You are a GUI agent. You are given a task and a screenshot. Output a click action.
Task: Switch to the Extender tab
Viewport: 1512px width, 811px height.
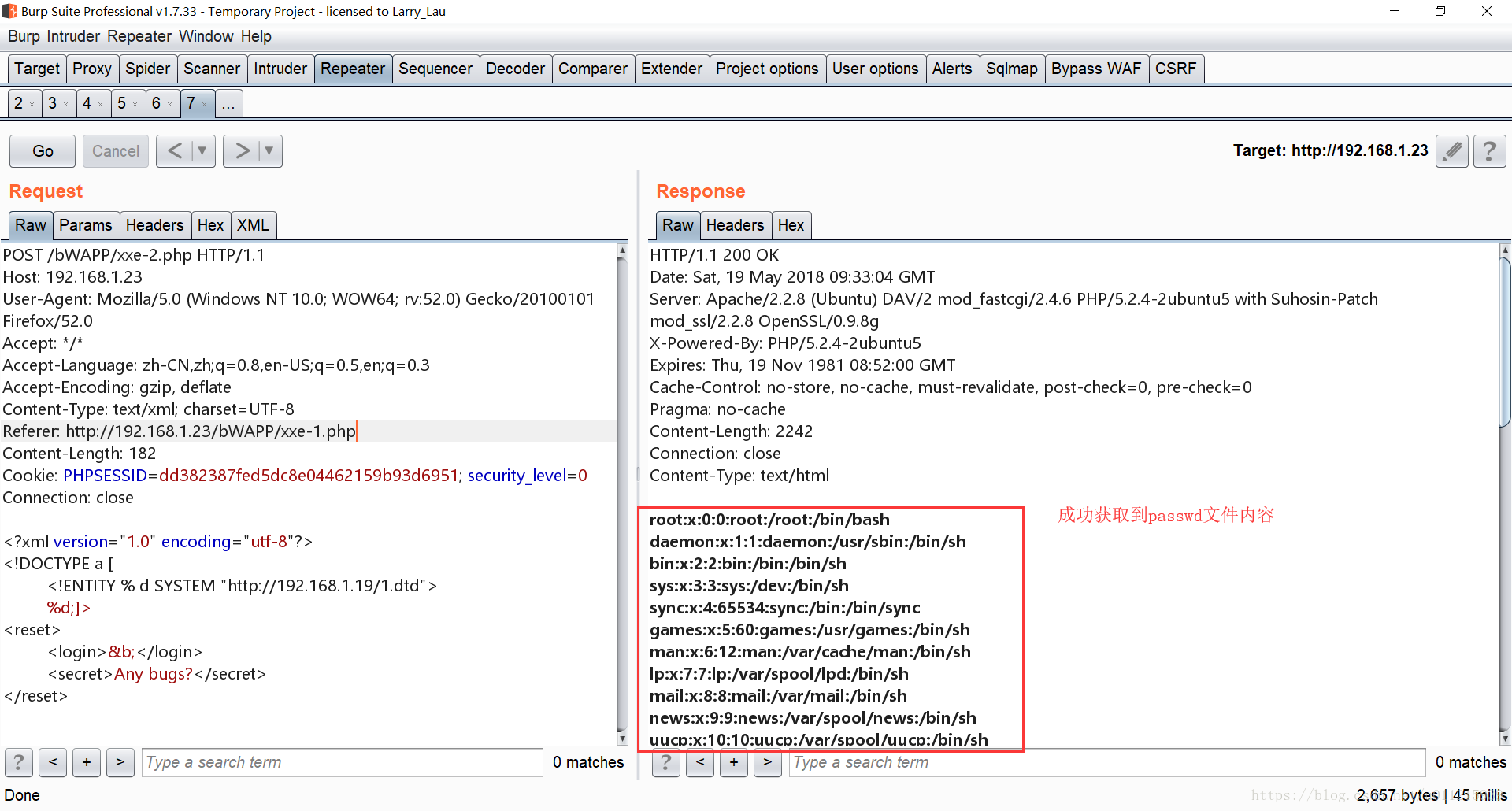click(672, 69)
